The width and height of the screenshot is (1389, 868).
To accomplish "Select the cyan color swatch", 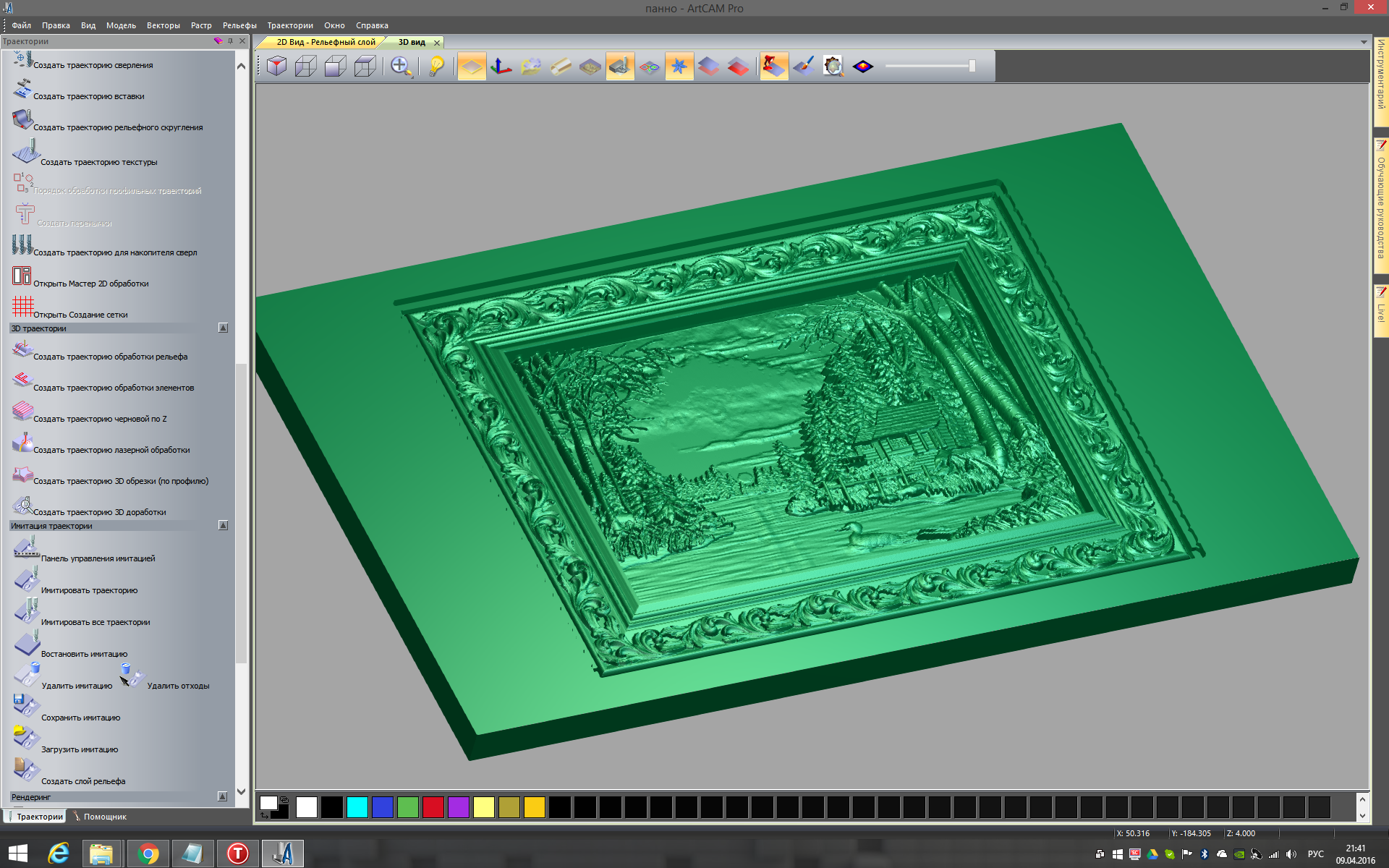I will tap(357, 807).
